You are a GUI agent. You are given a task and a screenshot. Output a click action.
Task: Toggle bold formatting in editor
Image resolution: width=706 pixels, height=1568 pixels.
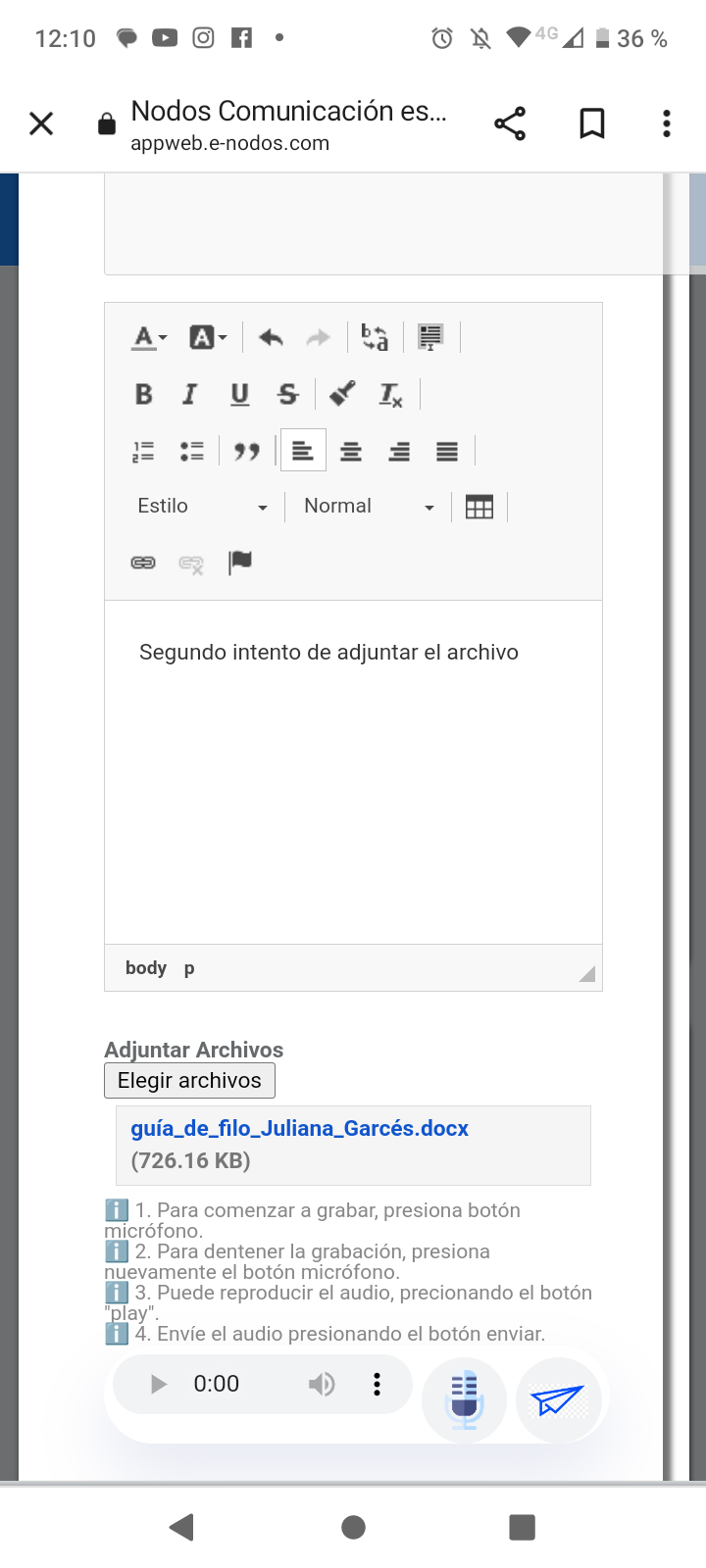[x=143, y=394]
